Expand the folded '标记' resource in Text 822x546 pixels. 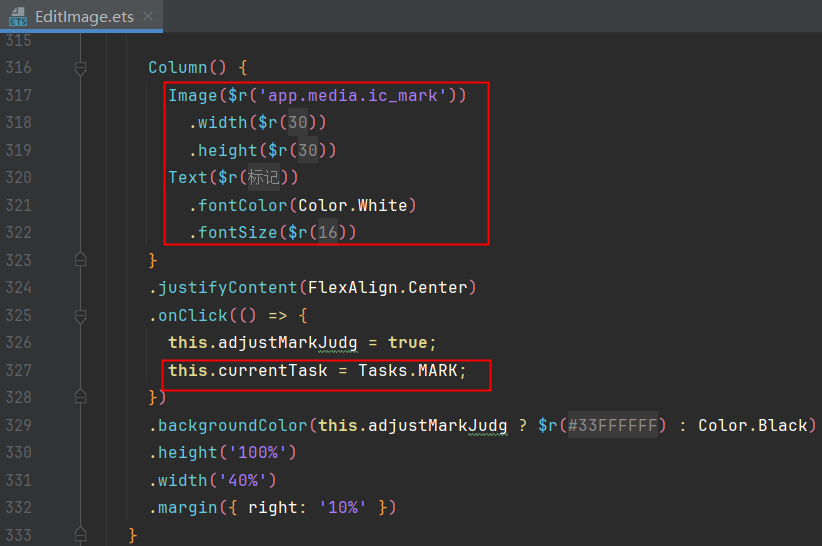tap(263, 177)
